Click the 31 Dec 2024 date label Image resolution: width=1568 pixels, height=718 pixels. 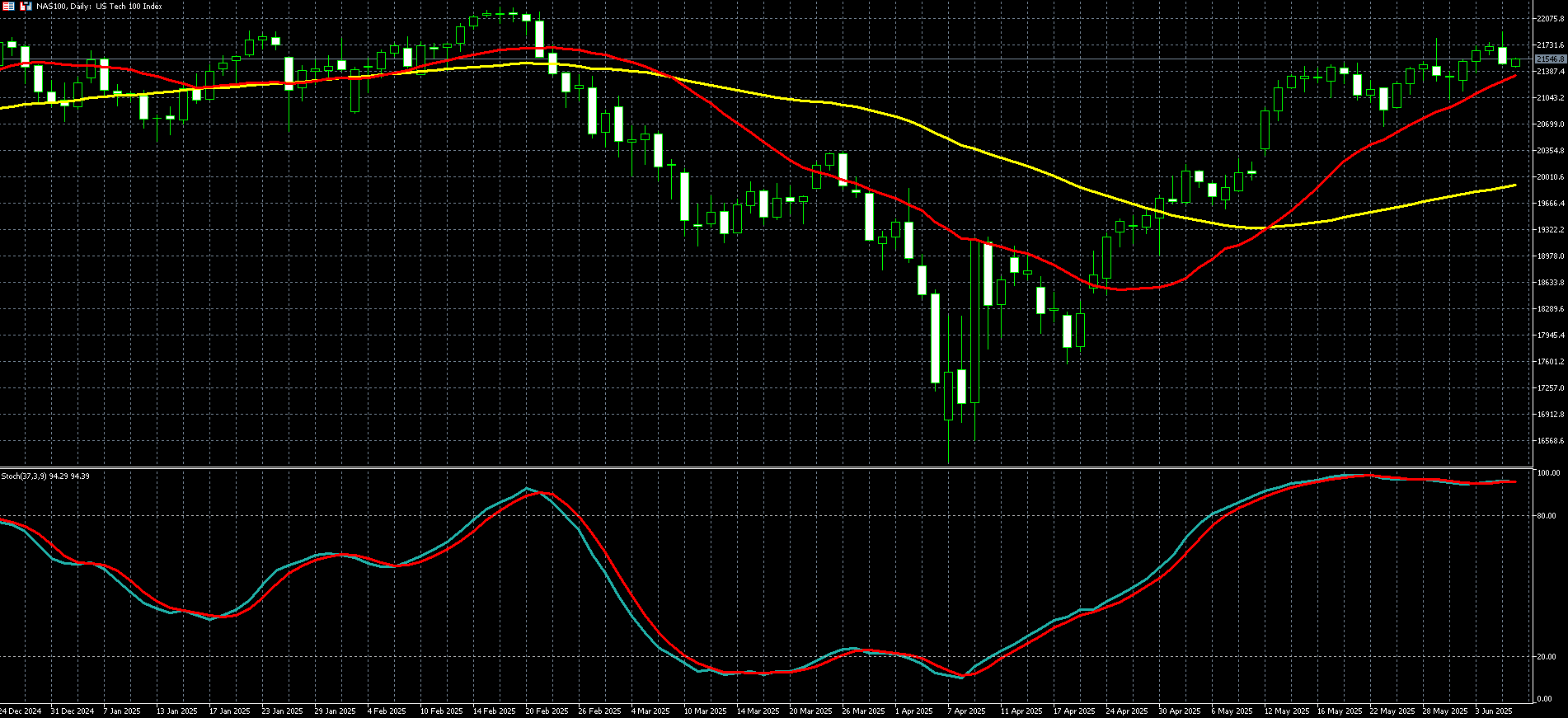[x=73, y=711]
